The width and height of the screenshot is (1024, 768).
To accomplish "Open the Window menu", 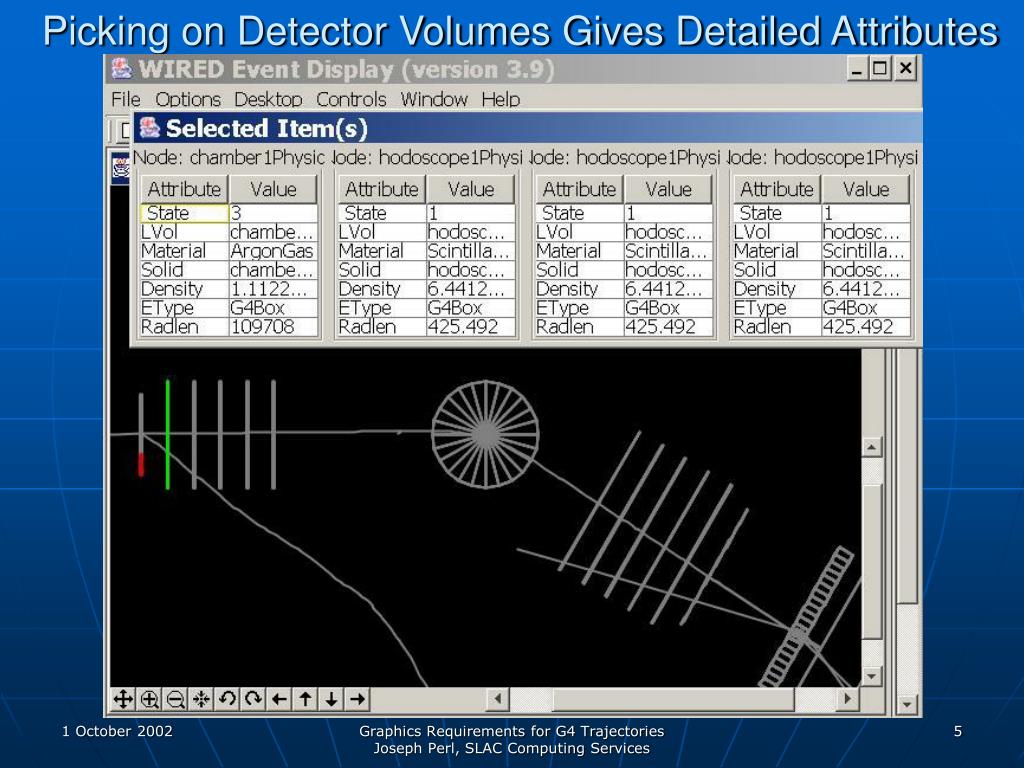I will click(x=434, y=99).
